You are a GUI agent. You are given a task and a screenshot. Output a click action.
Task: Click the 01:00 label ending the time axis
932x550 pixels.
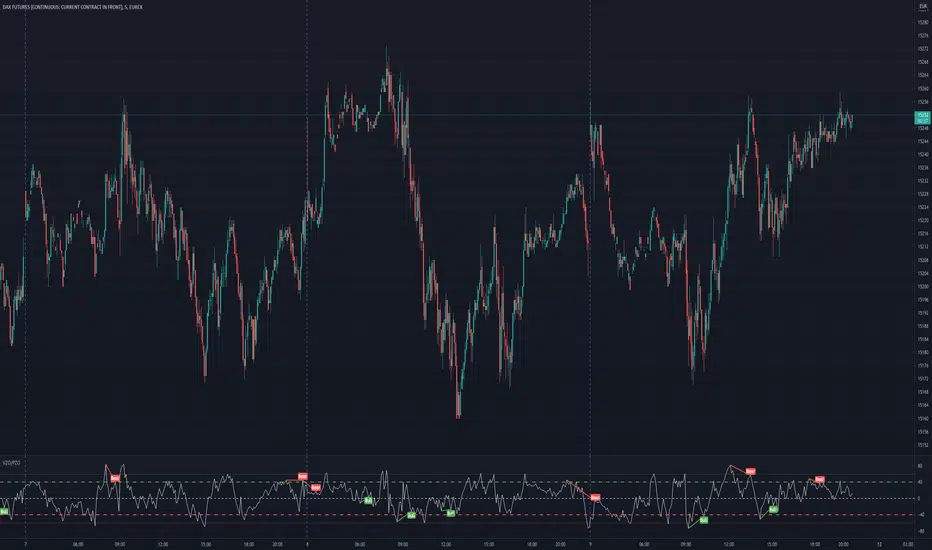point(908,544)
